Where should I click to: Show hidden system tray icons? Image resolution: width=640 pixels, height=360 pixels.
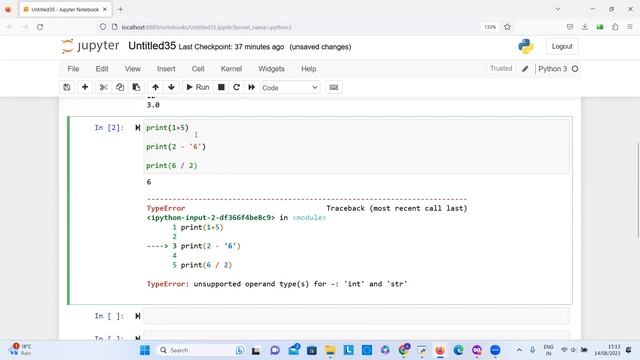519,350
